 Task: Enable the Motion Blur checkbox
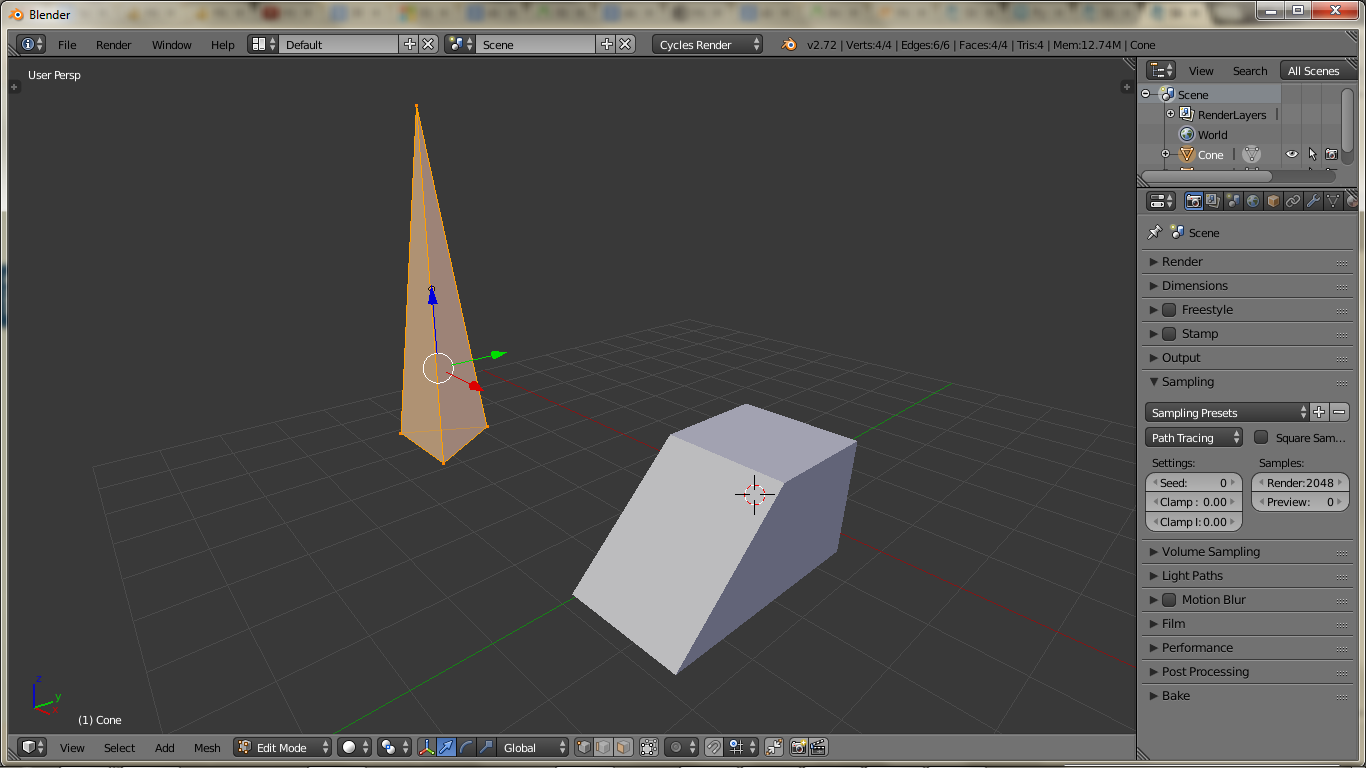[1168, 600]
